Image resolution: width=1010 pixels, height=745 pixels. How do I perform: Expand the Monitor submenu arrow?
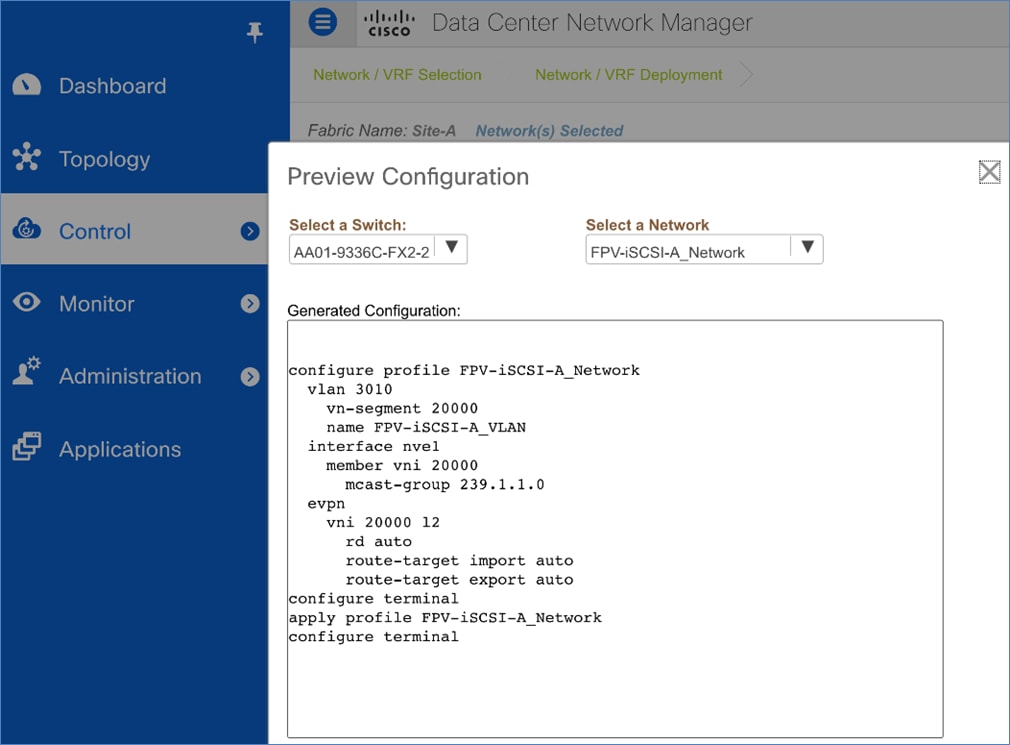(x=250, y=303)
